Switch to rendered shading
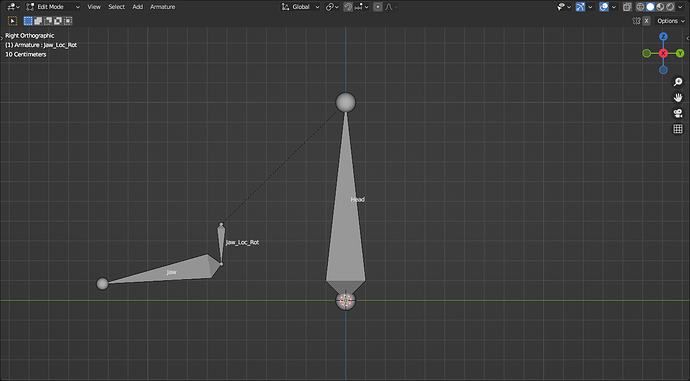The image size is (690, 381). [670, 7]
